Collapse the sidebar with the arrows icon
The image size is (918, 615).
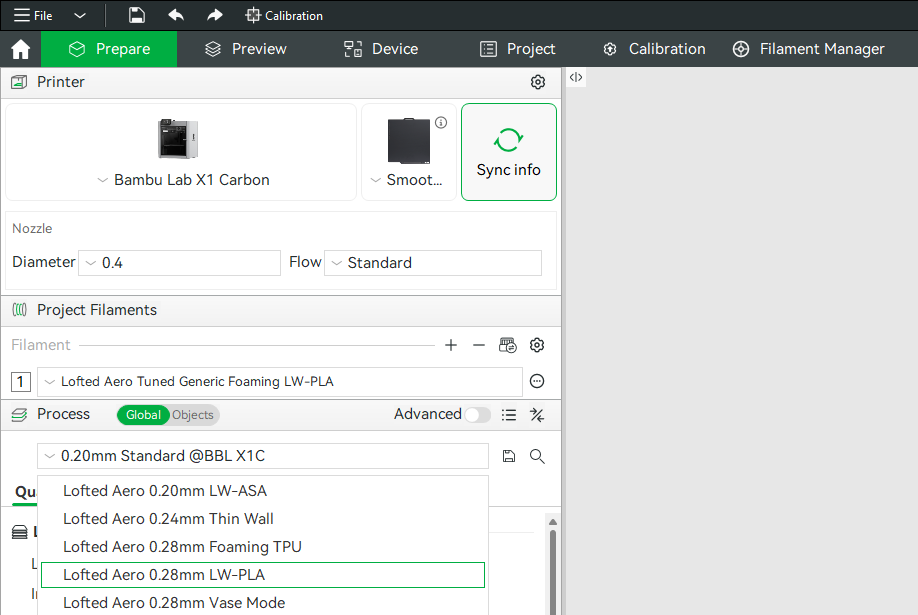576,77
